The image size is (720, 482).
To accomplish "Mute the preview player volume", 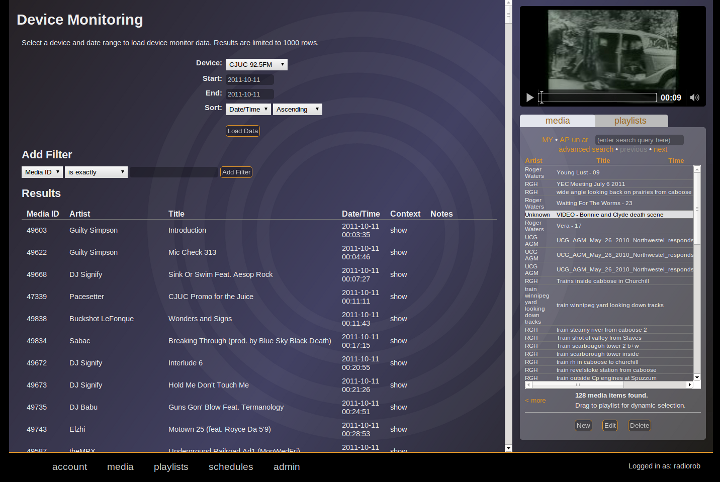I will pos(694,97).
